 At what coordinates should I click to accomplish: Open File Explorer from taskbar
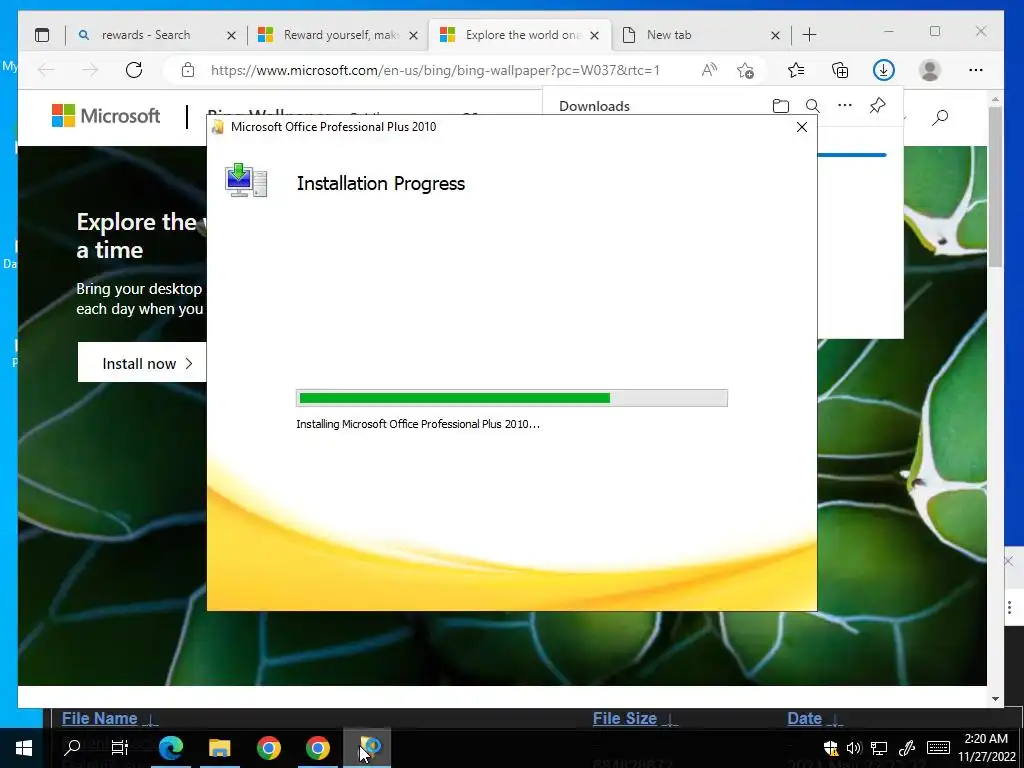[220, 748]
